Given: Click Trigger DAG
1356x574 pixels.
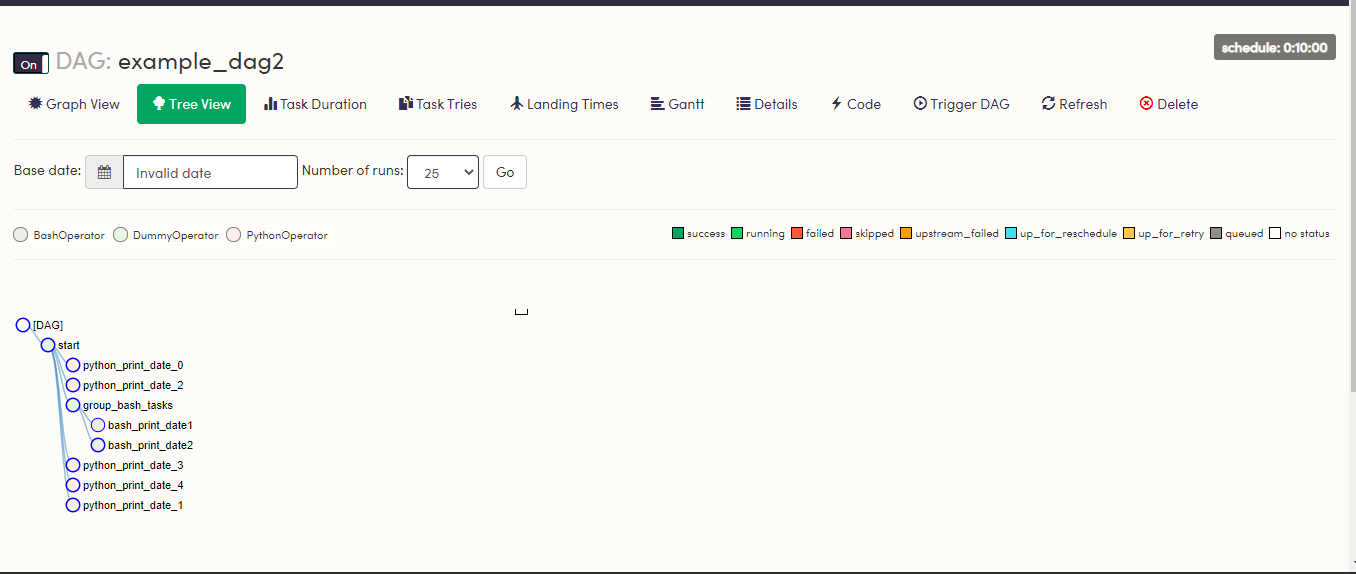Looking at the screenshot, I should click(961, 104).
